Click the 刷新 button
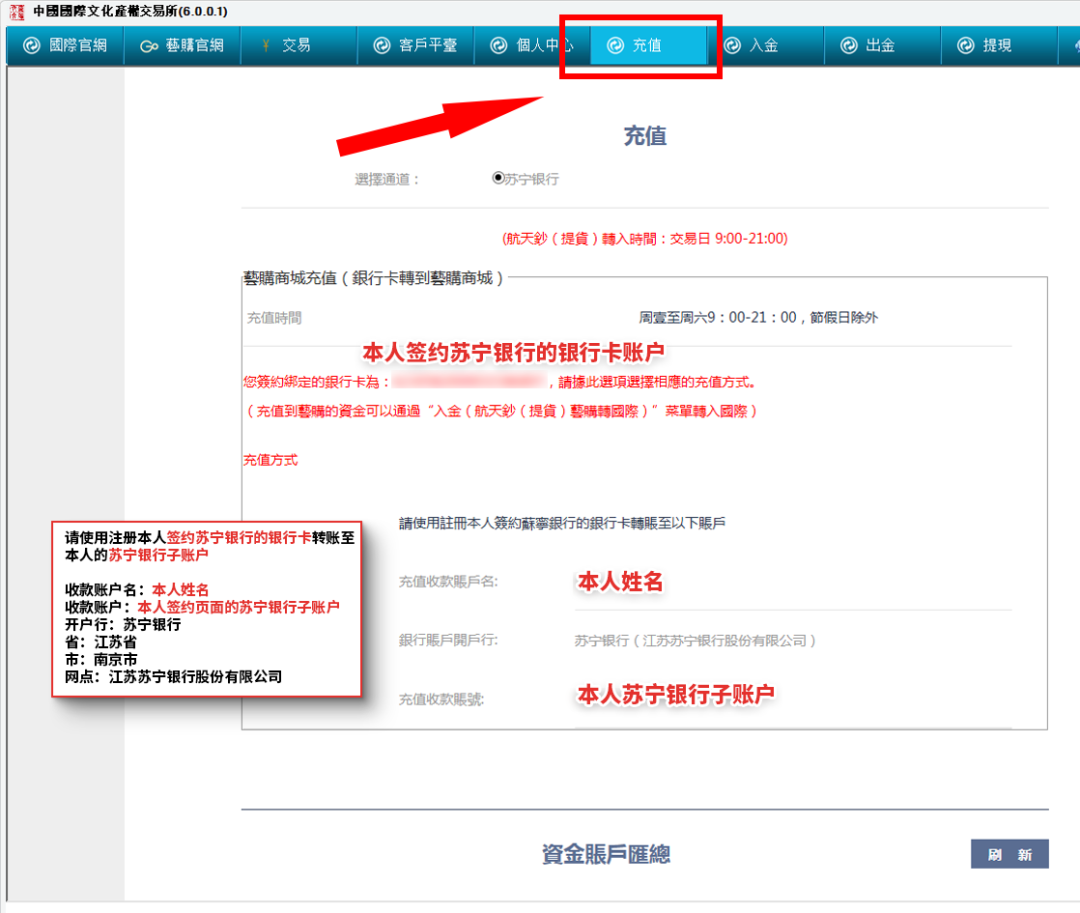The width and height of the screenshot is (1080, 913). (1009, 854)
